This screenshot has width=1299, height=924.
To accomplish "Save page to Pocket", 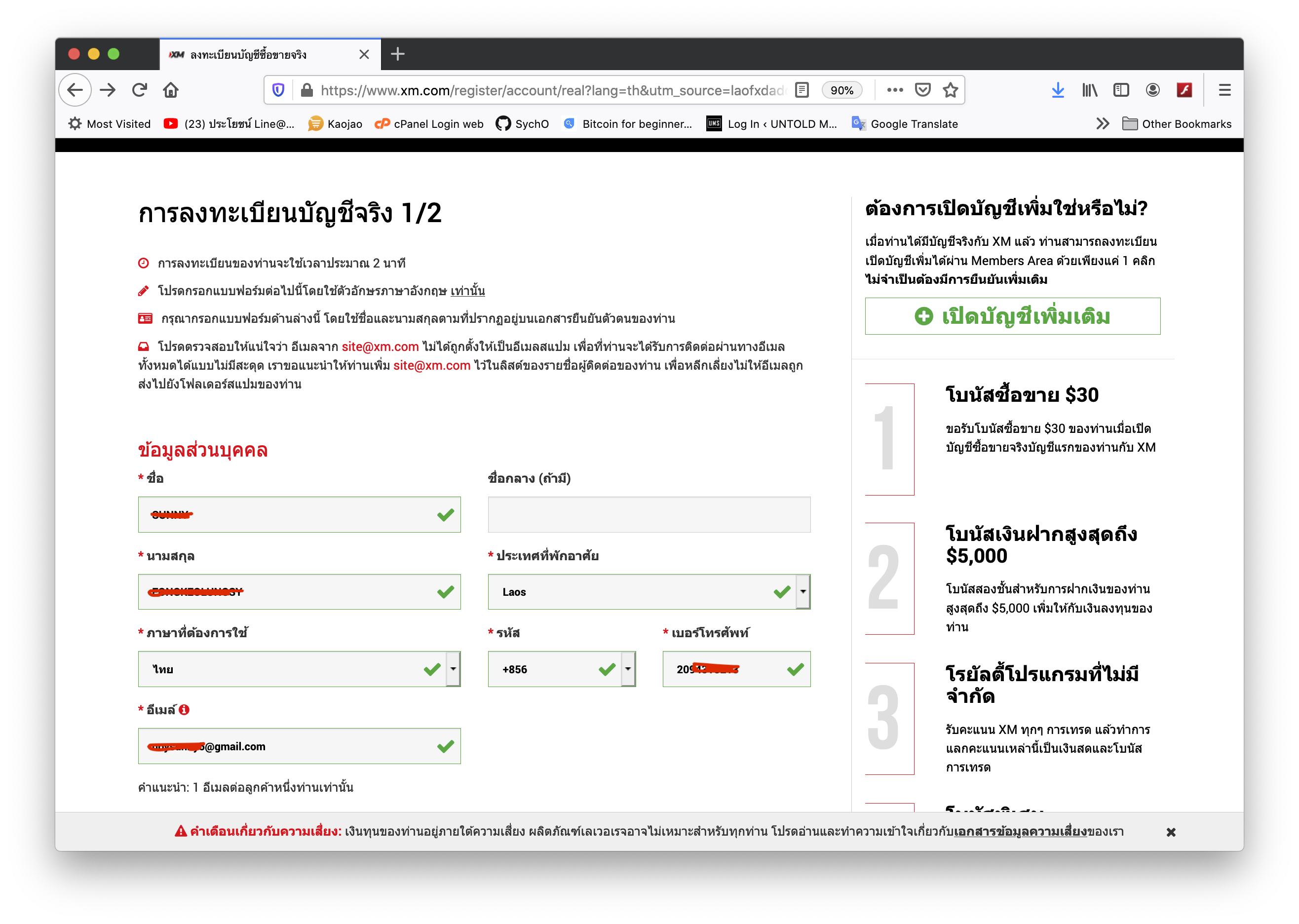I will [922, 90].
